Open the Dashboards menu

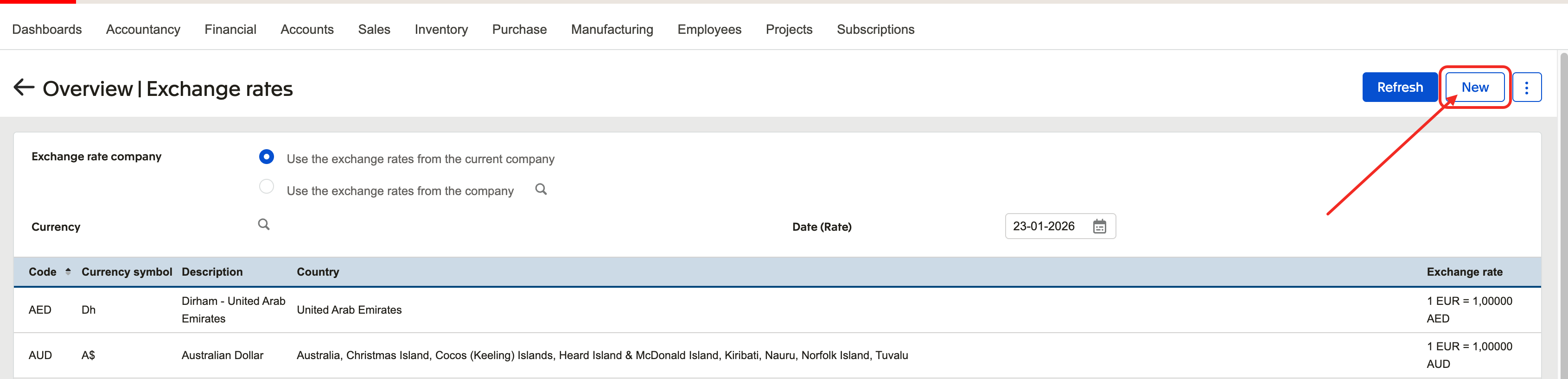[x=47, y=29]
